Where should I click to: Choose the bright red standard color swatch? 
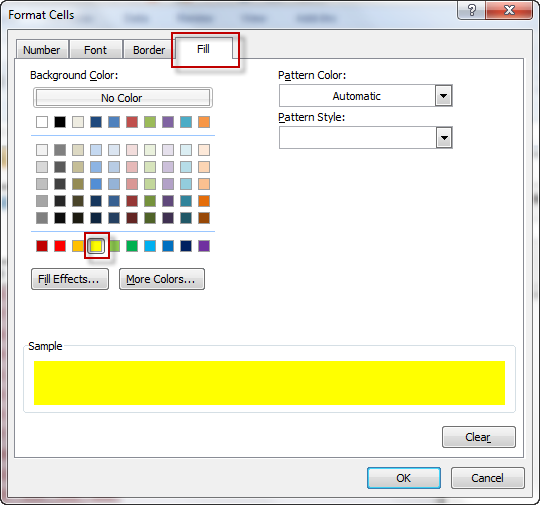60,246
